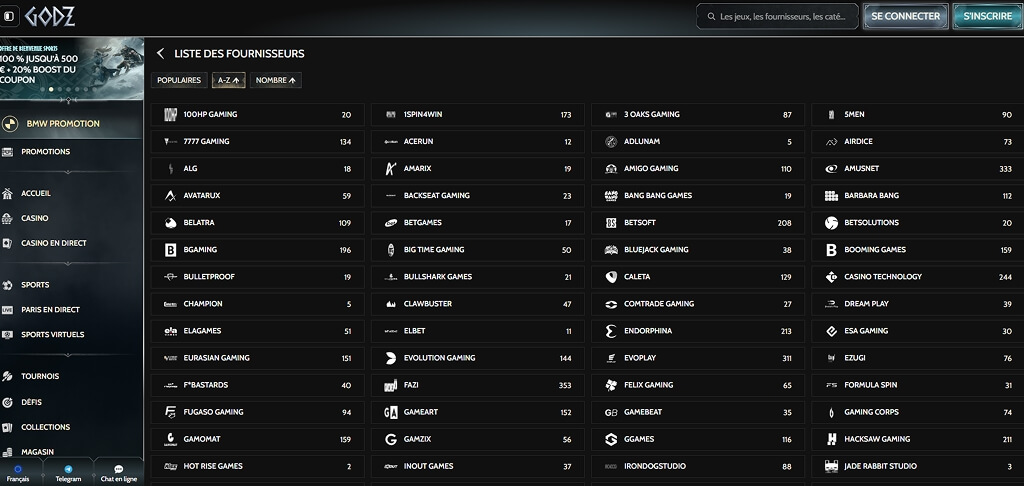This screenshot has height=486, width=1024.
Task: Open the Evoplay provider row
Action: click(x=698, y=358)
